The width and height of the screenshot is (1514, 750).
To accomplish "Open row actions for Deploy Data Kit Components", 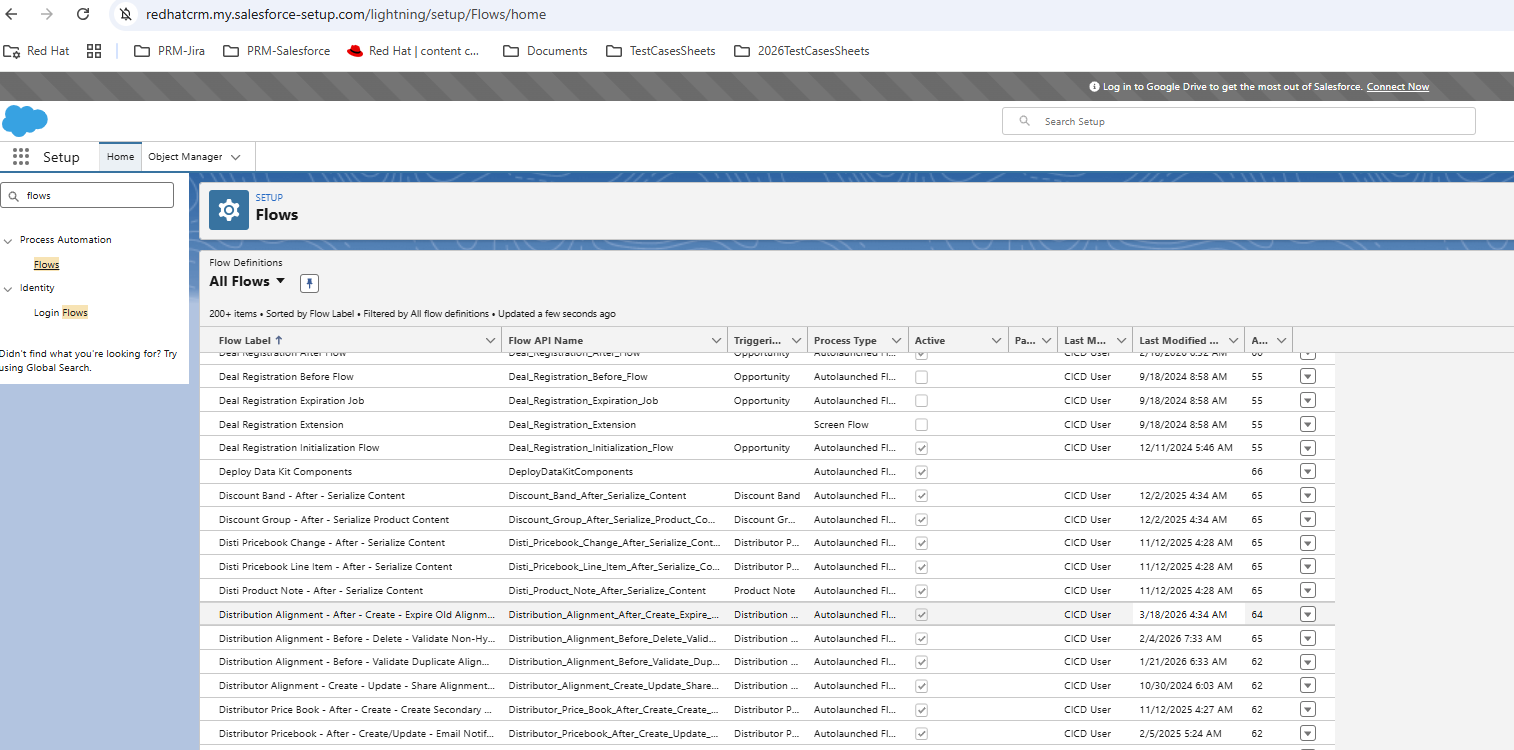I will click(x=1308, y=472).
